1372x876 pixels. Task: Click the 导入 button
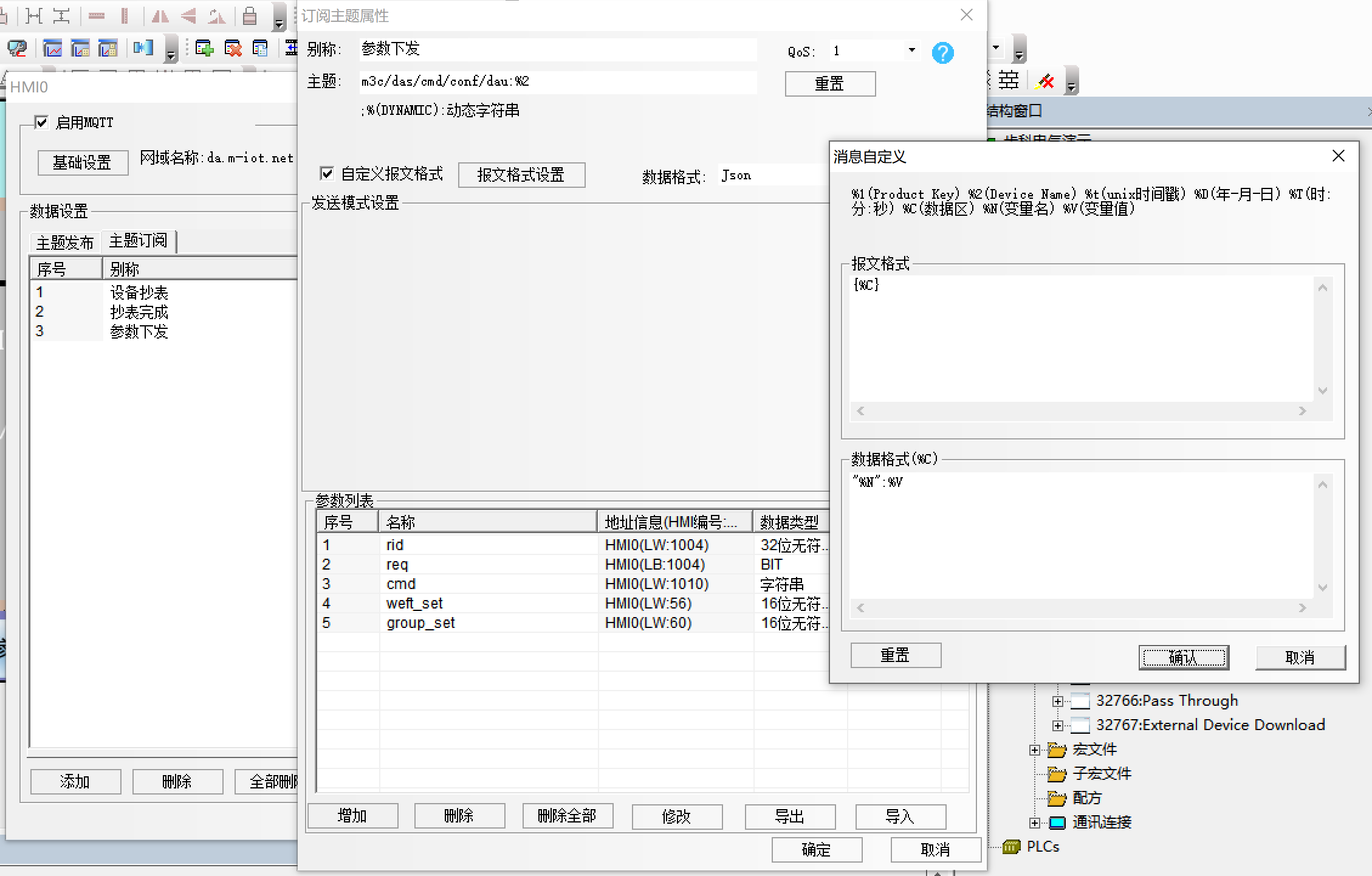click(x=900, y=817)
